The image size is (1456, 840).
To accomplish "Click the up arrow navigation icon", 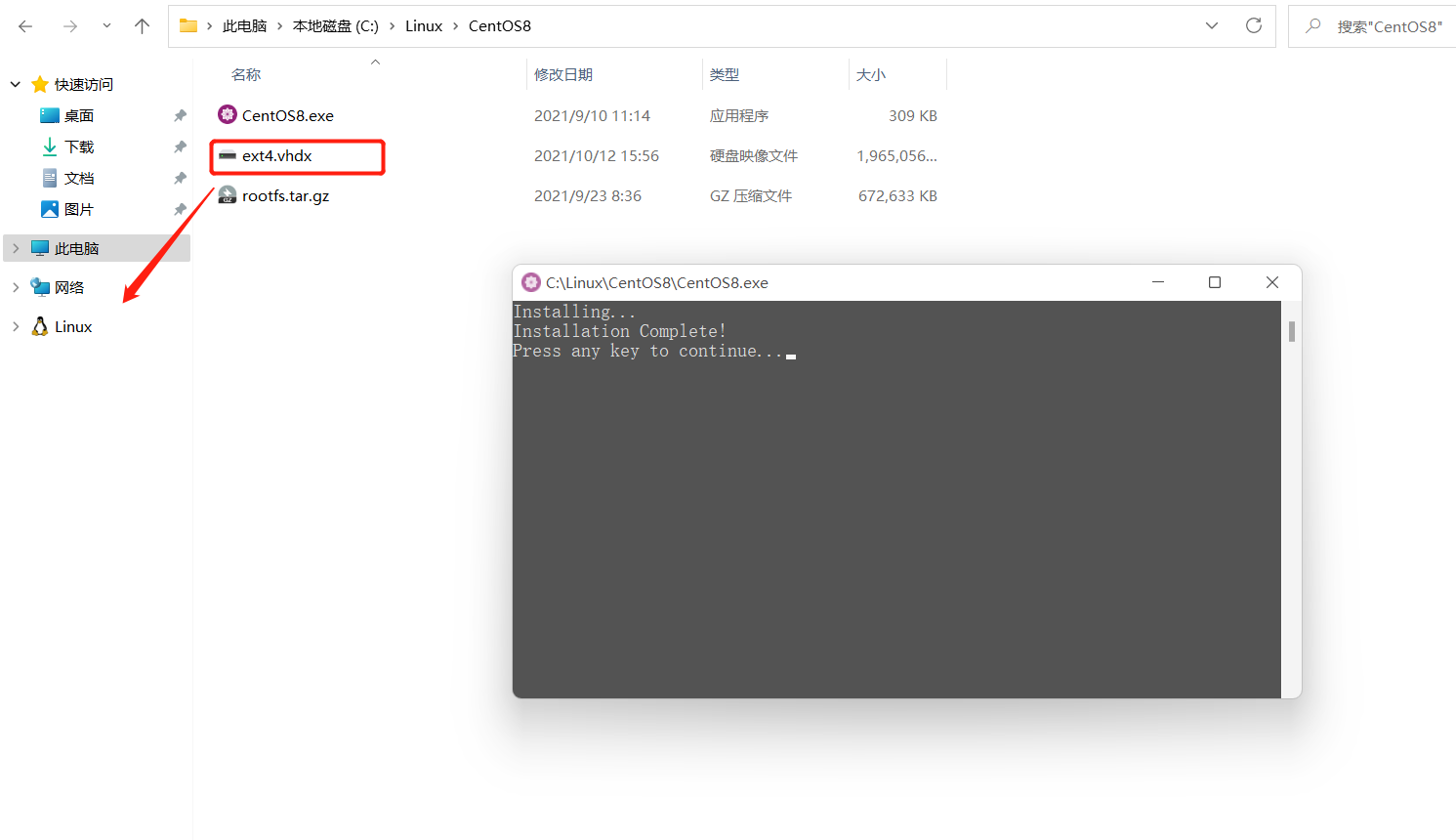I will pos(142,25).
